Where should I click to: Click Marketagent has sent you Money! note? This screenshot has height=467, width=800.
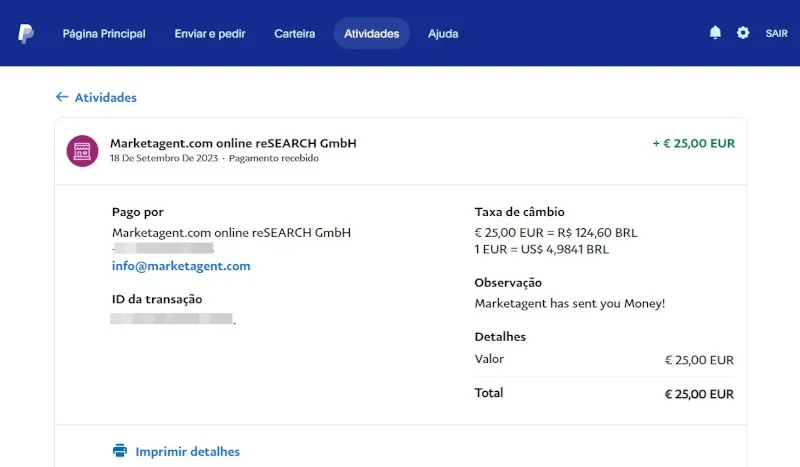pyautogui.click(x=570, y=304)
